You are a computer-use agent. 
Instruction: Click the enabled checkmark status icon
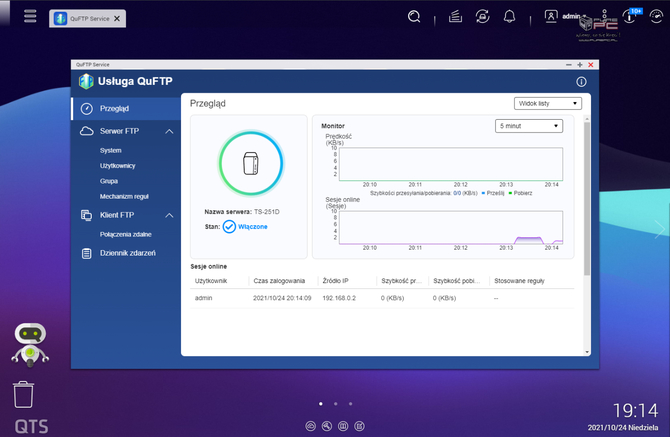pos(229,226)
